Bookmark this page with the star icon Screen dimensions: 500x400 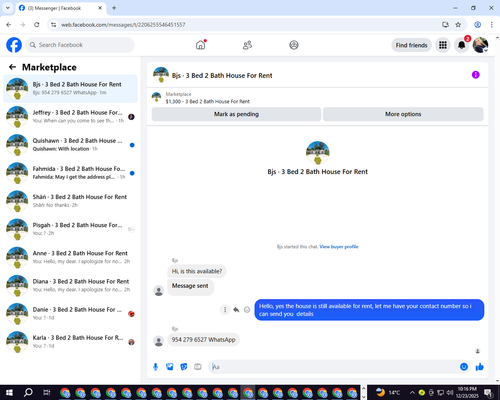(x=458, y=25)
